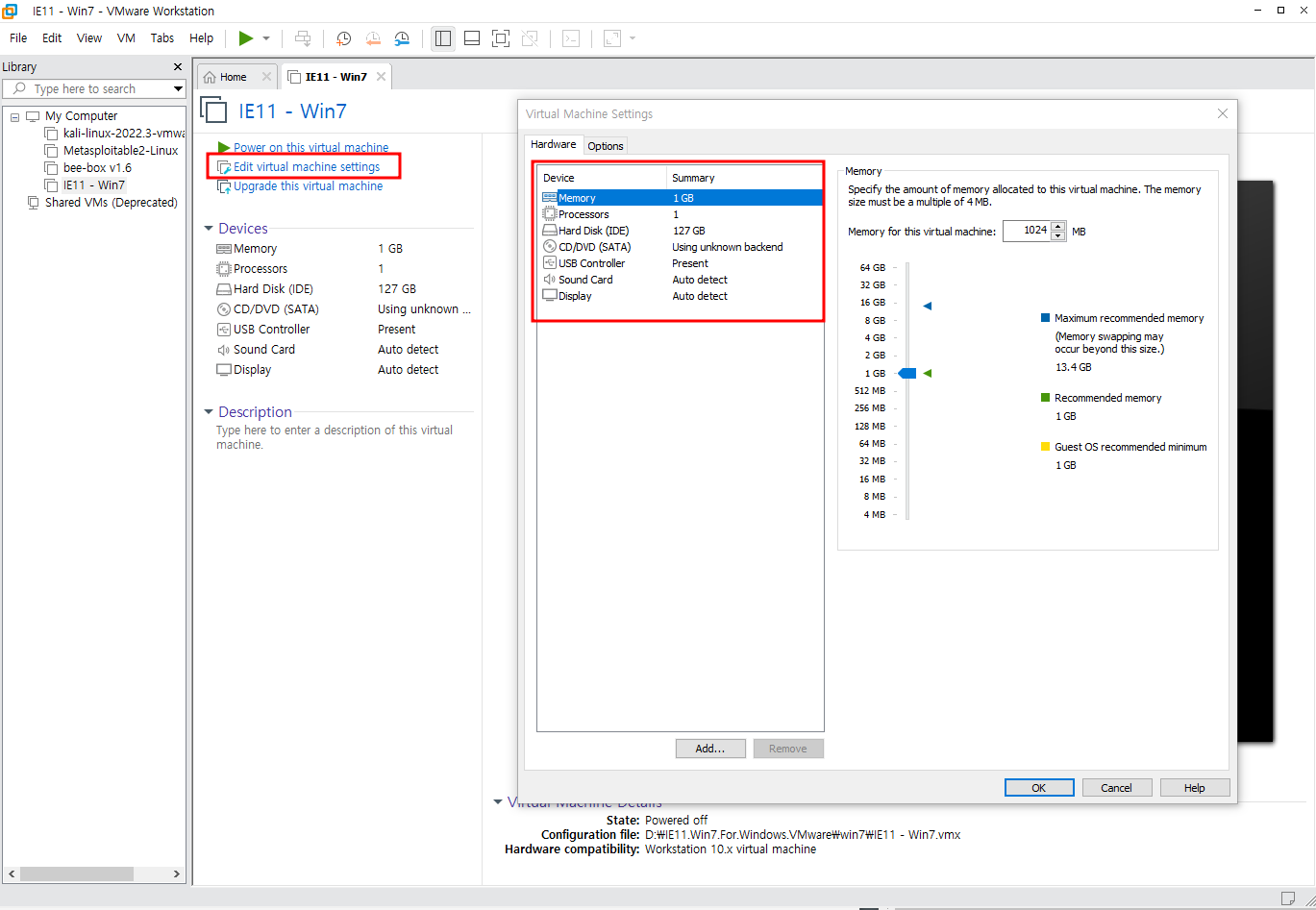Take a snapshot using the clock-plus icon

[343, 38]
